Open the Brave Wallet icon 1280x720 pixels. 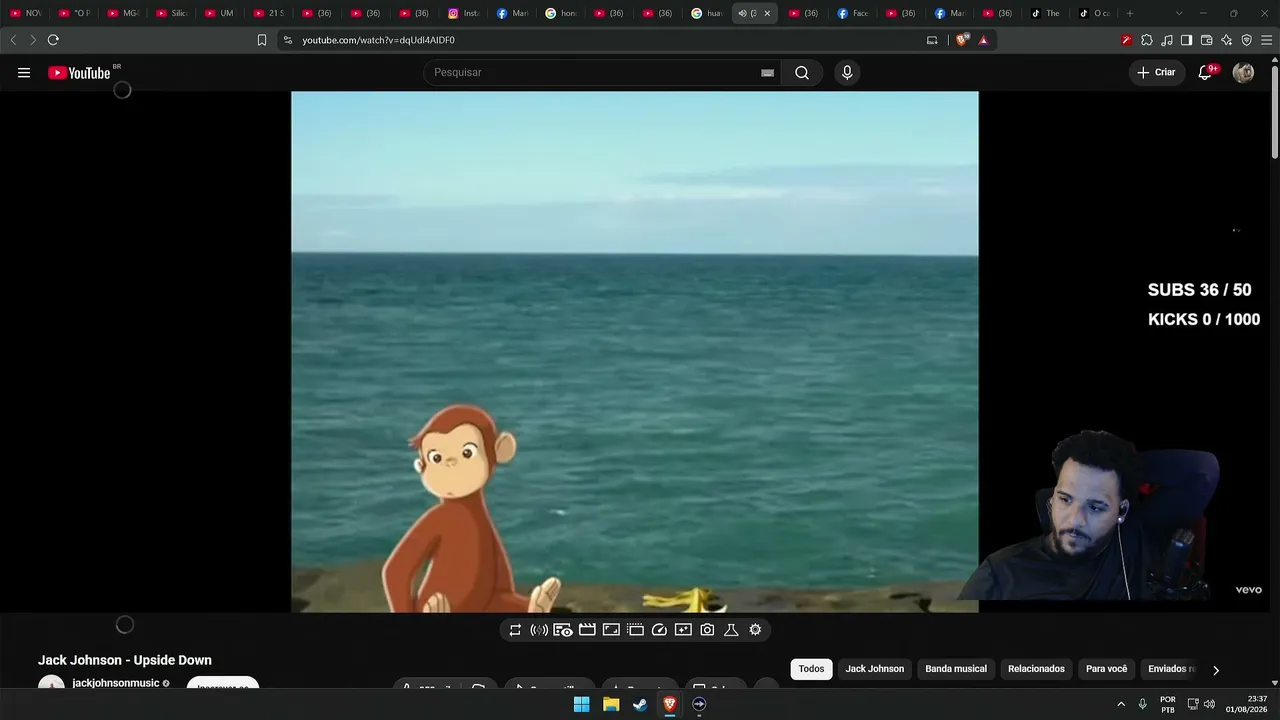point(1206,40)
